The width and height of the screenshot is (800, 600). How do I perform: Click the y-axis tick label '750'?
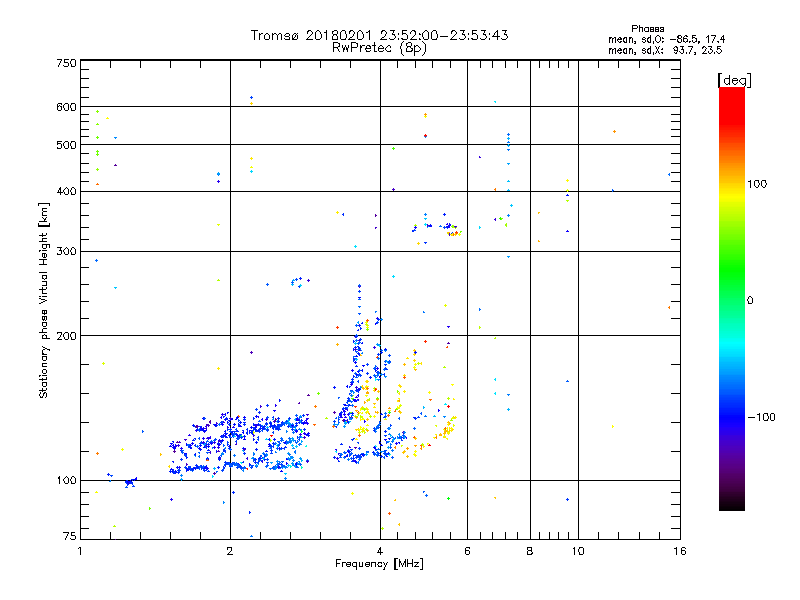click(66, 63)
